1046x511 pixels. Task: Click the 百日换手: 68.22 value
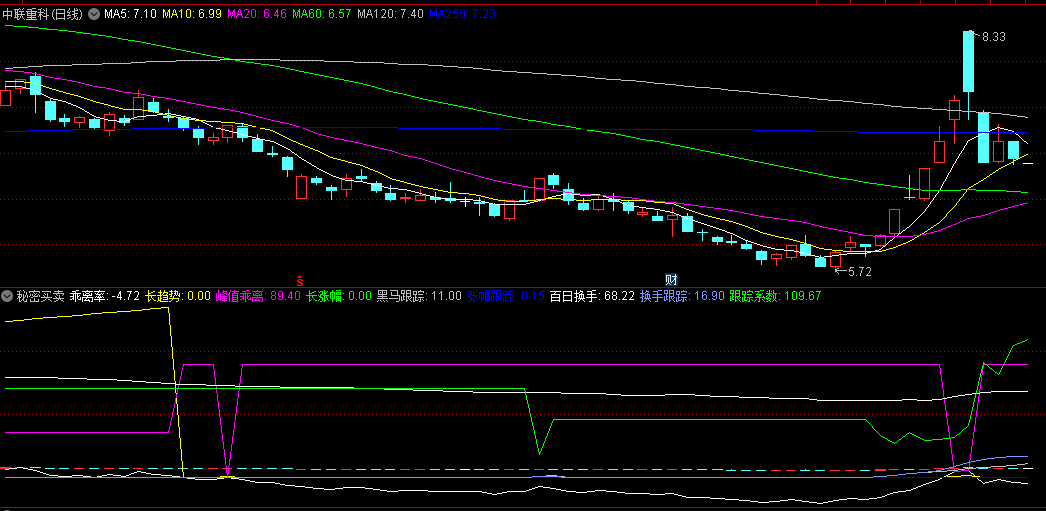pyautogui.click(x=592, y=296)
